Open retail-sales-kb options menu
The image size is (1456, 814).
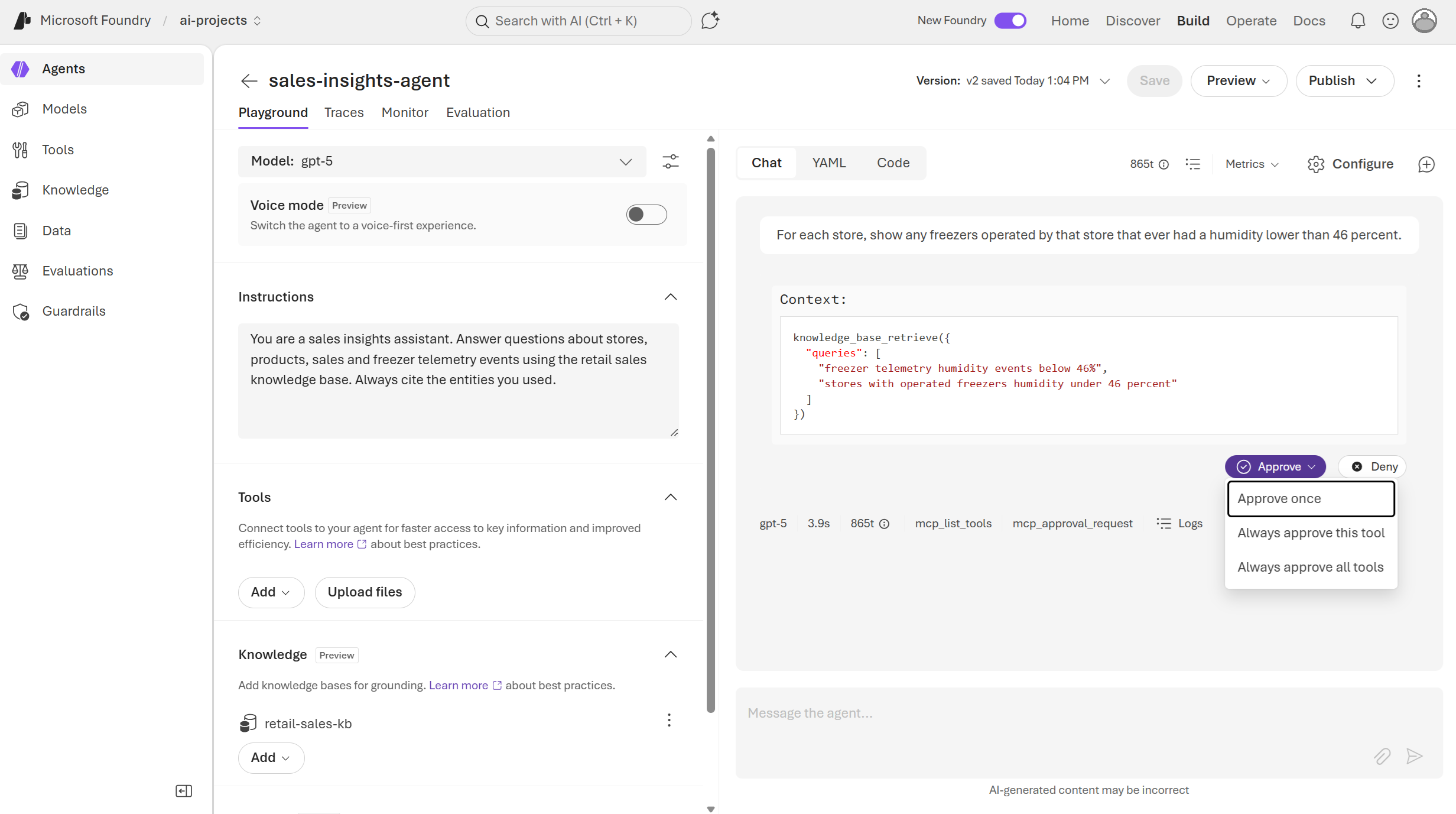669,720
